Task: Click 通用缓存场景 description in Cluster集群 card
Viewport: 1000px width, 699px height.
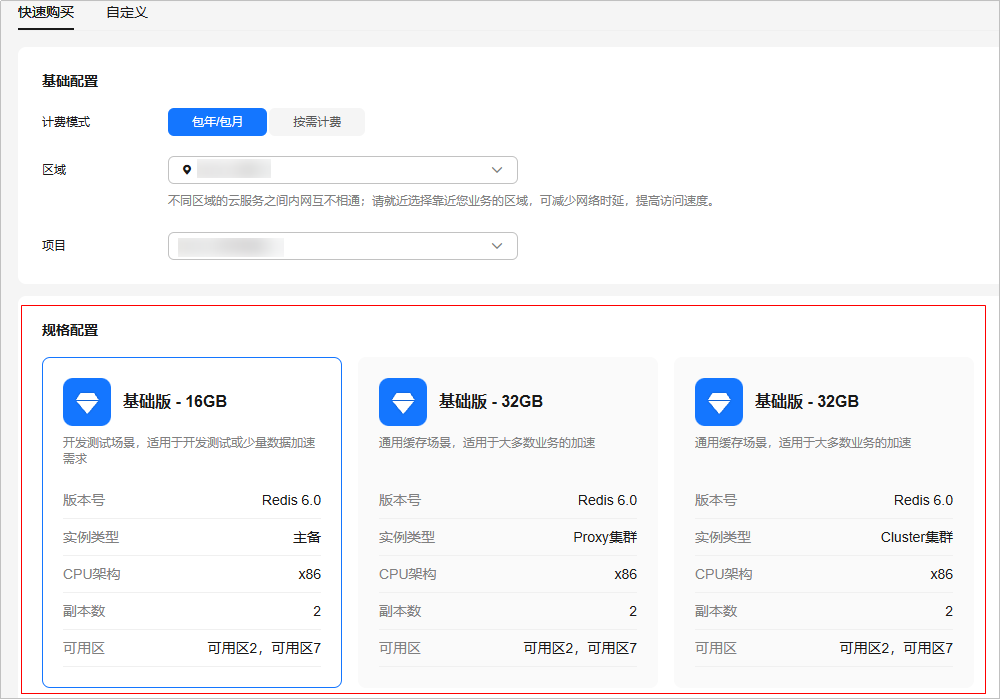Action: pyautogui.click(x=803, y=443)
